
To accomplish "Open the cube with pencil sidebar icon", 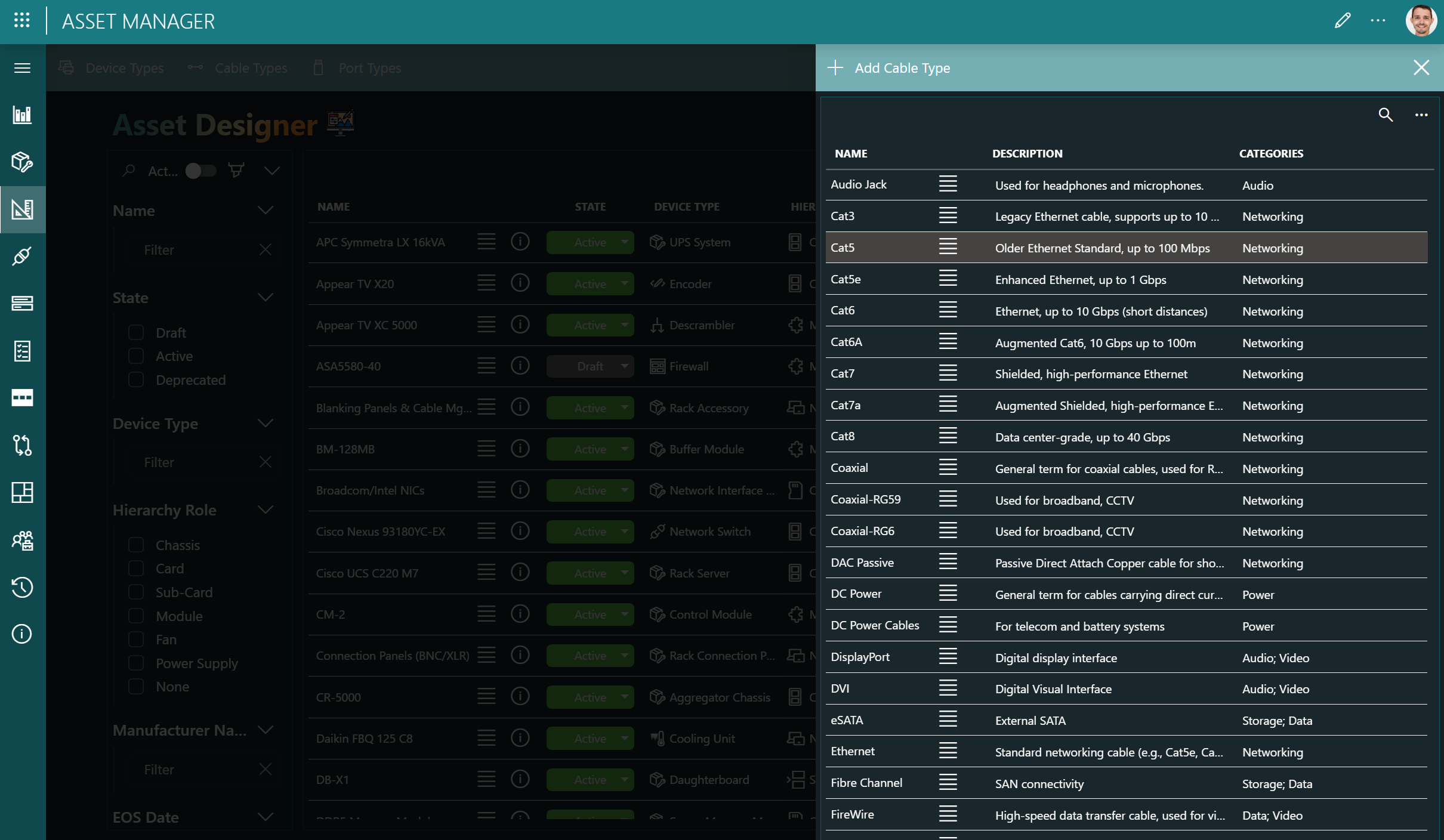I will click(x=22, y=162).
